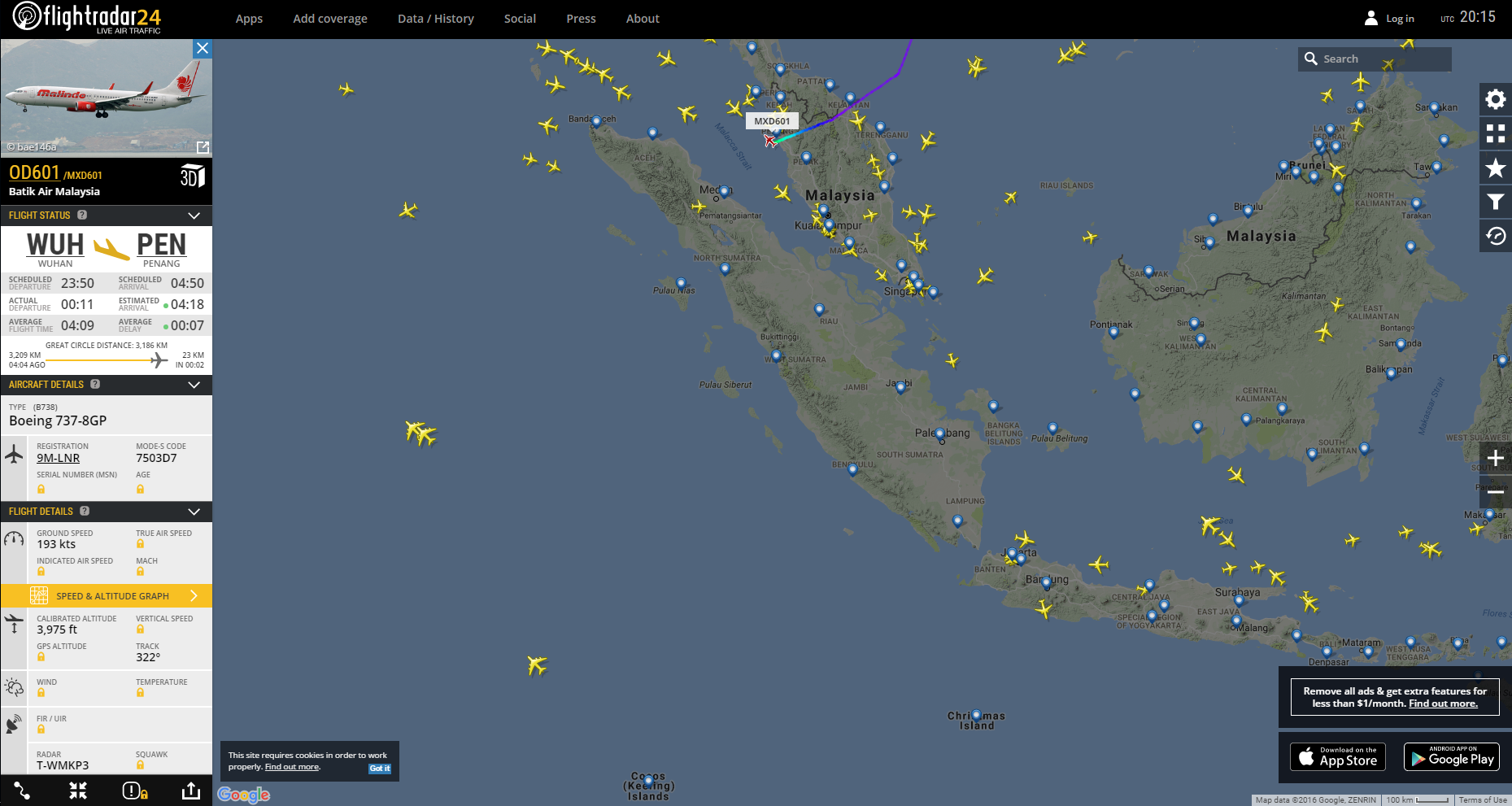The height and width of the screenshot is (806, 1512).
Task: Open the Speed & Altitude Graph
Action: pos(107,596)
